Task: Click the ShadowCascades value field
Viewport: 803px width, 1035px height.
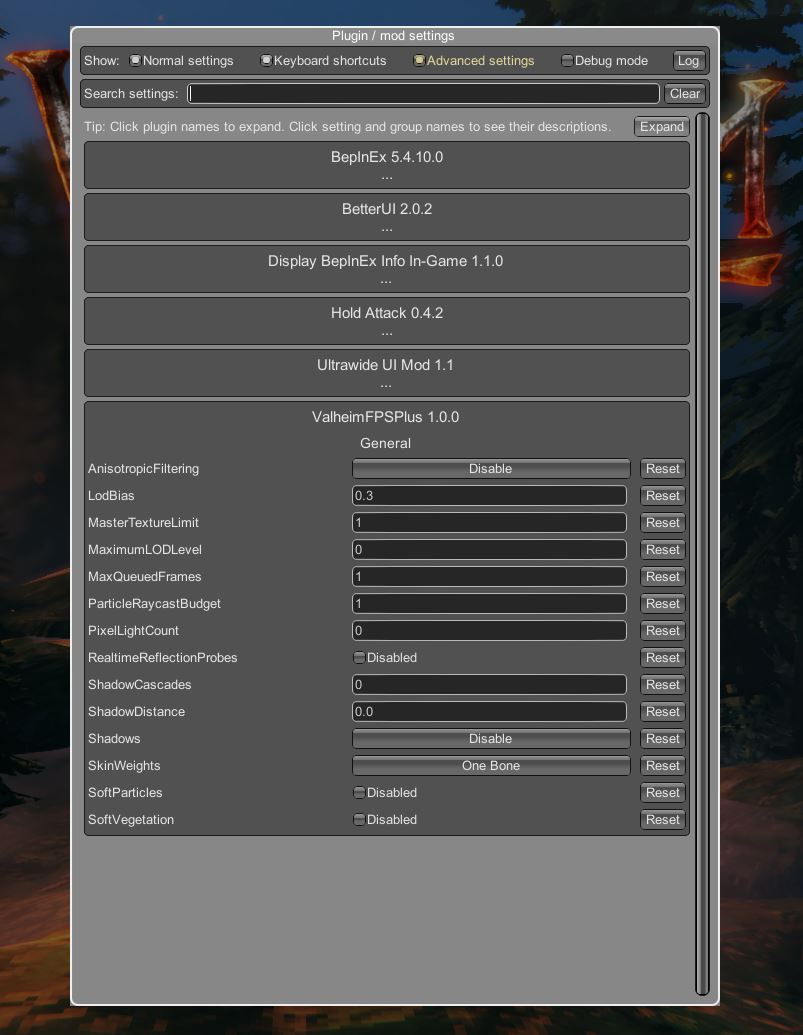Action: pyautogui.click(x=489, y=684)
